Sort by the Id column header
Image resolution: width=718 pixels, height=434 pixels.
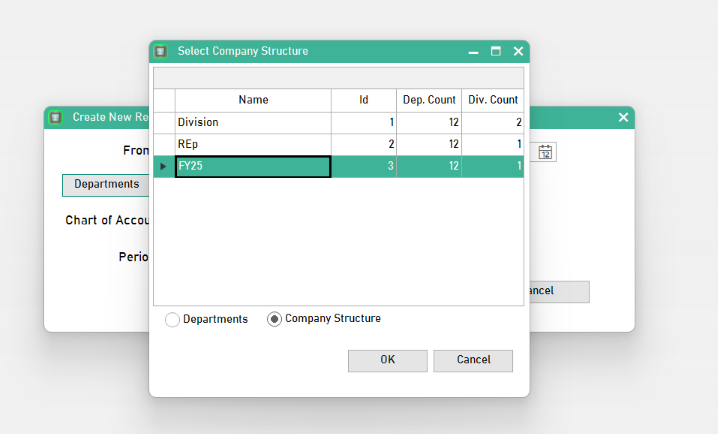[x=364, y=100]
